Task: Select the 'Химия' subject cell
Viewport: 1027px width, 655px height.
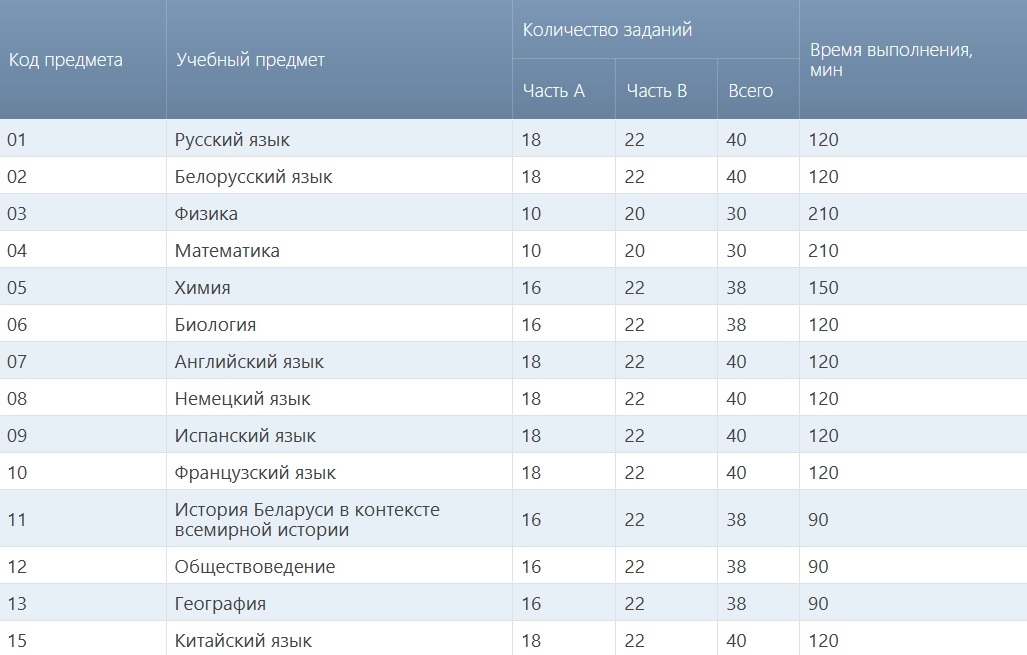Action: [203, 288]
